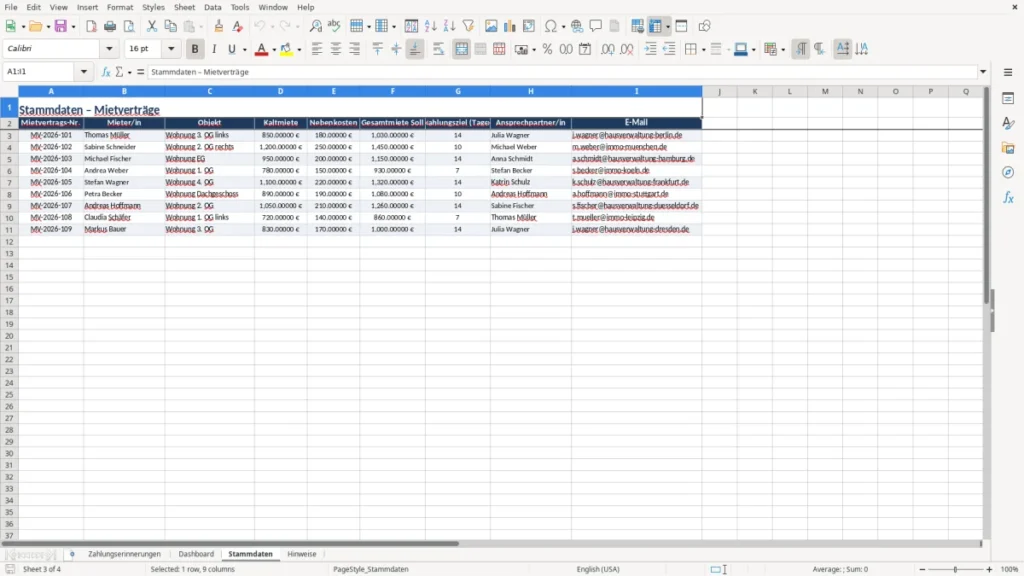Format as percent icon

[547, 49]
